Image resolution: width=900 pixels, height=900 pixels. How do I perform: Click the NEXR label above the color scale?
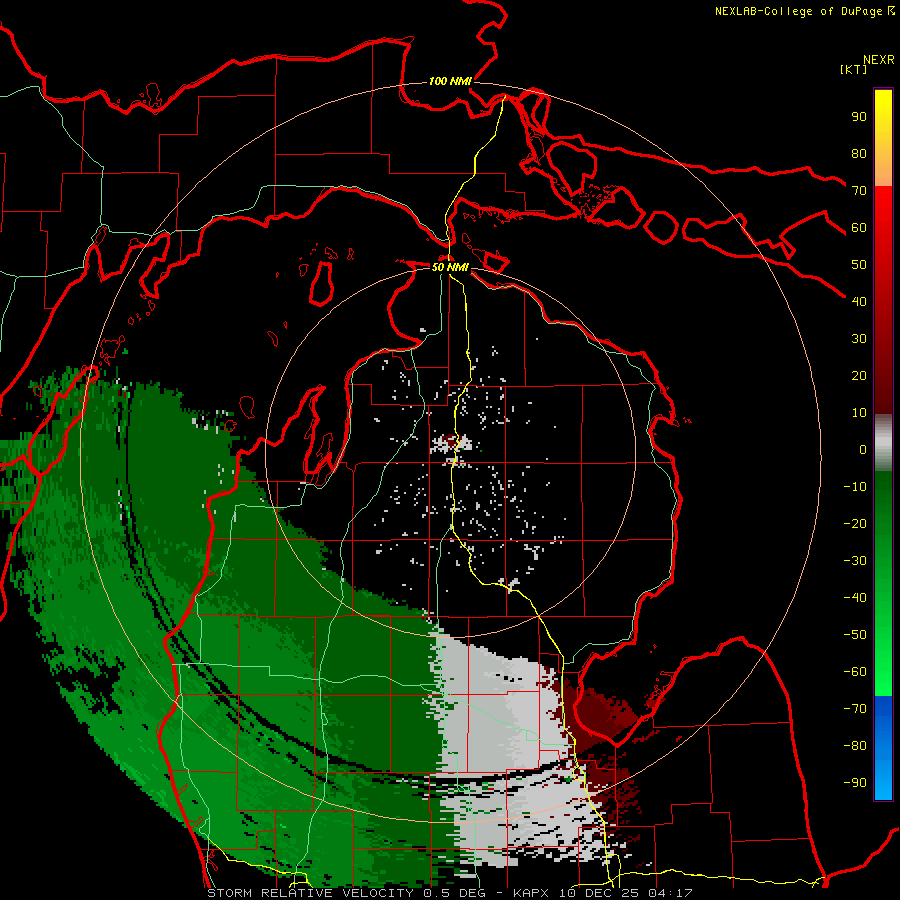point(879,60)
